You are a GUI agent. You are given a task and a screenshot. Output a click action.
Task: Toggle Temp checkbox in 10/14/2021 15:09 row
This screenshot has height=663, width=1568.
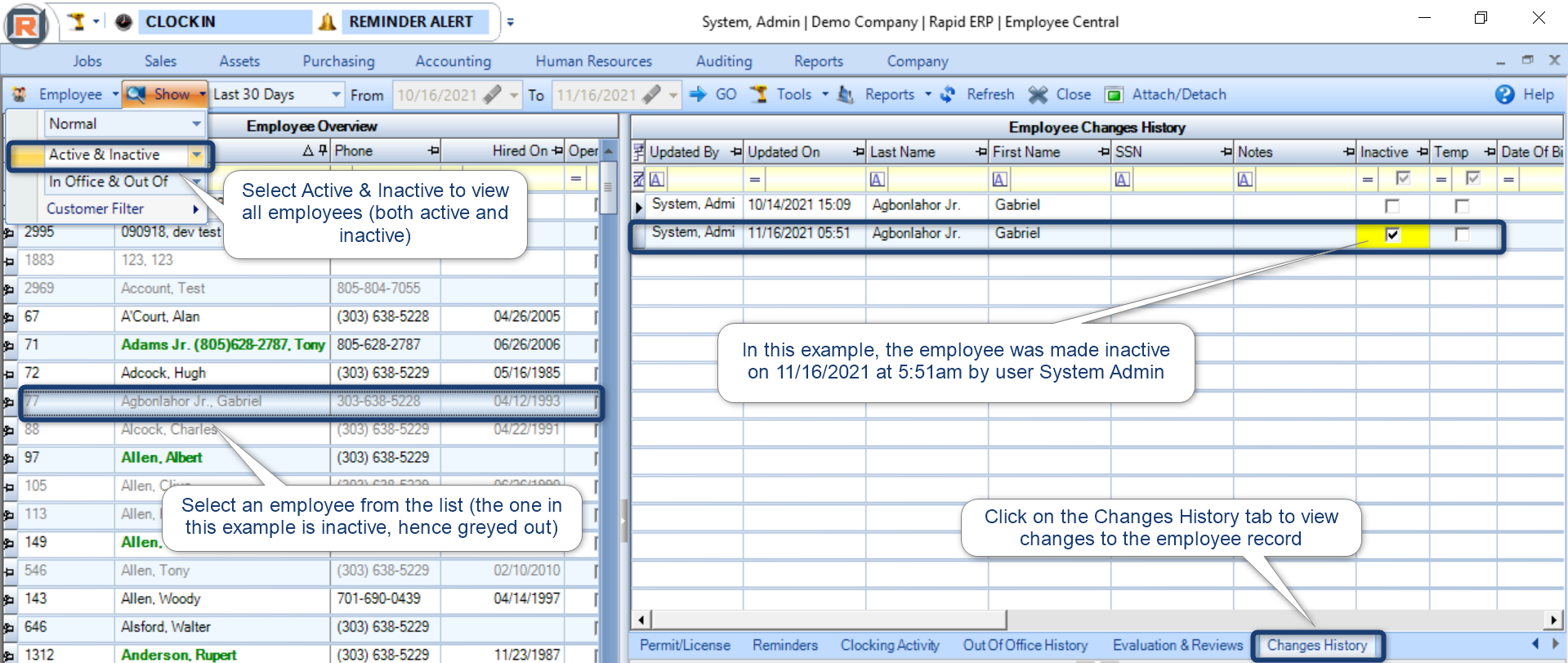(1462, 206)
